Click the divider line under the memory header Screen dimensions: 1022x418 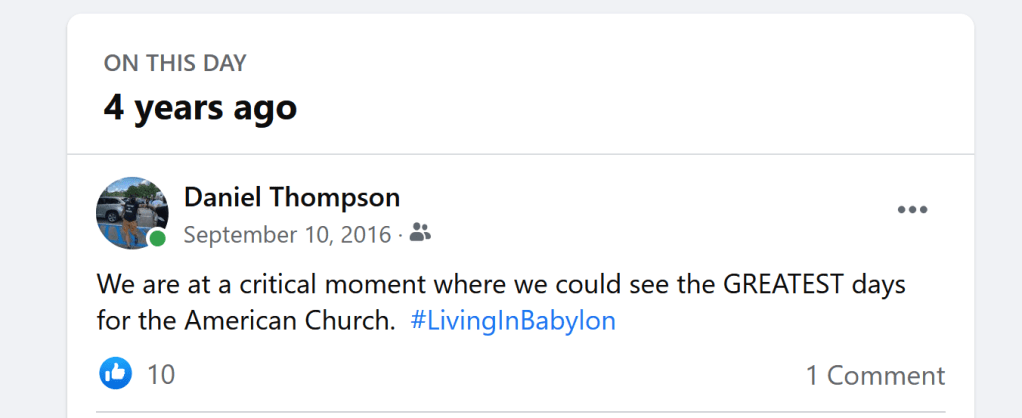pos(520,154)
